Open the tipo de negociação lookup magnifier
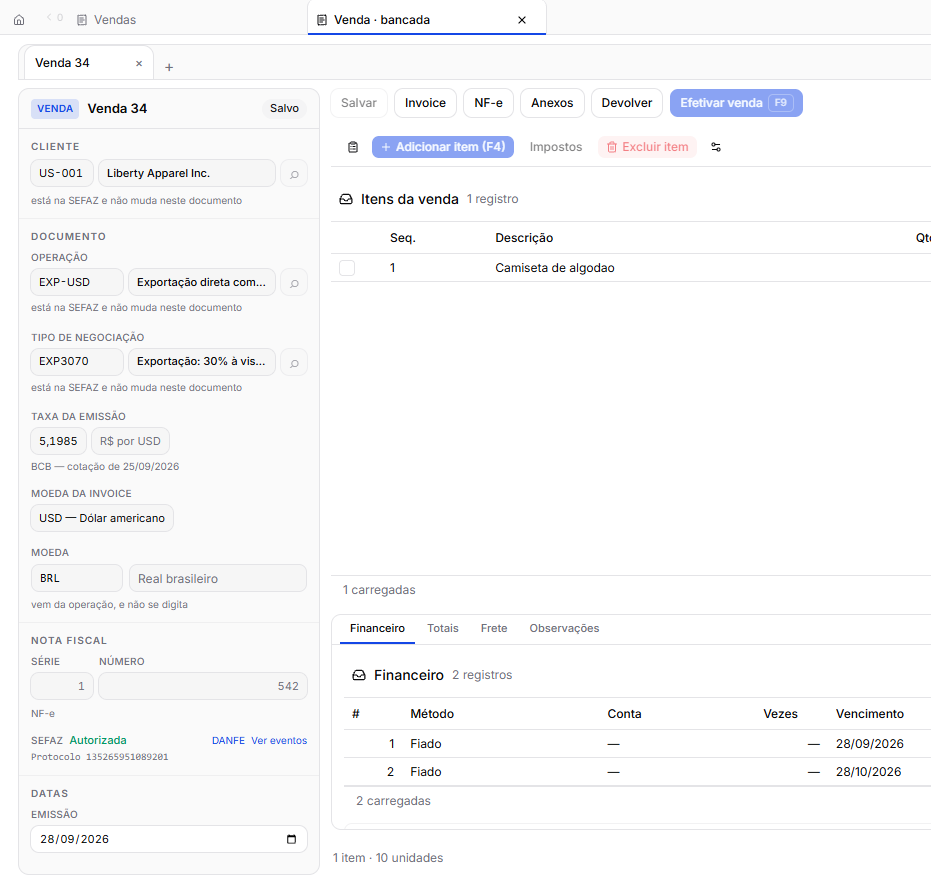Screen dimensions: 931x882 (294, 362)
